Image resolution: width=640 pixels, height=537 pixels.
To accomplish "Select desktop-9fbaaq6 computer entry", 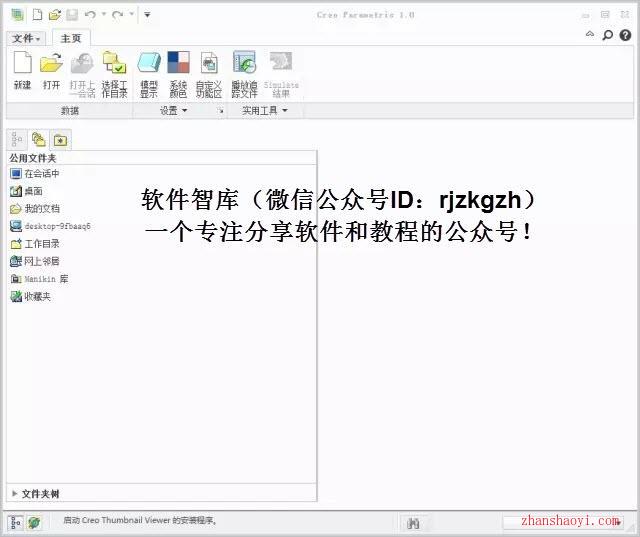I will 50,226.
